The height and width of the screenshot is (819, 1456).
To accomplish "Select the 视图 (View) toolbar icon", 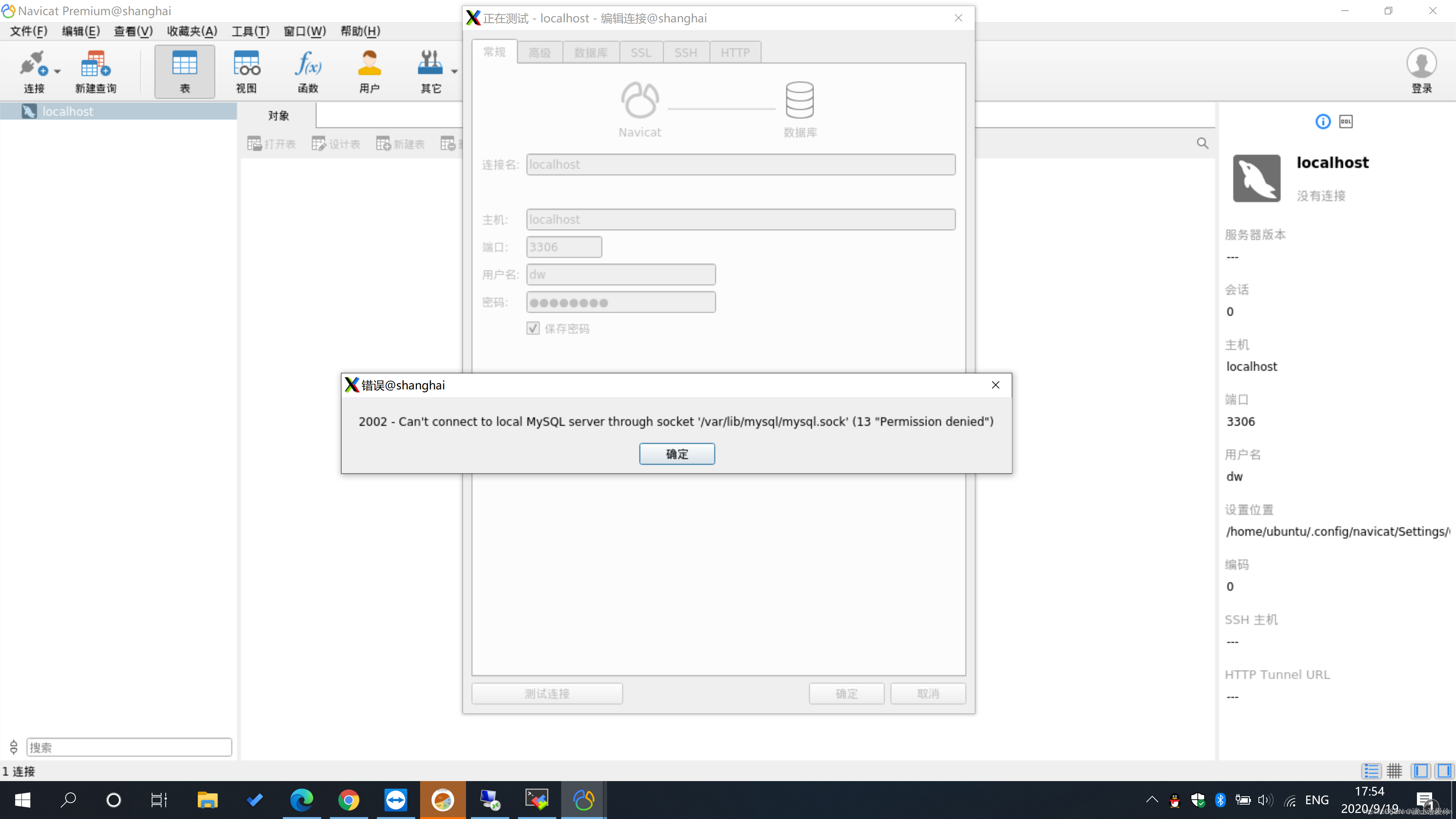I will click(x=246, y=71).
